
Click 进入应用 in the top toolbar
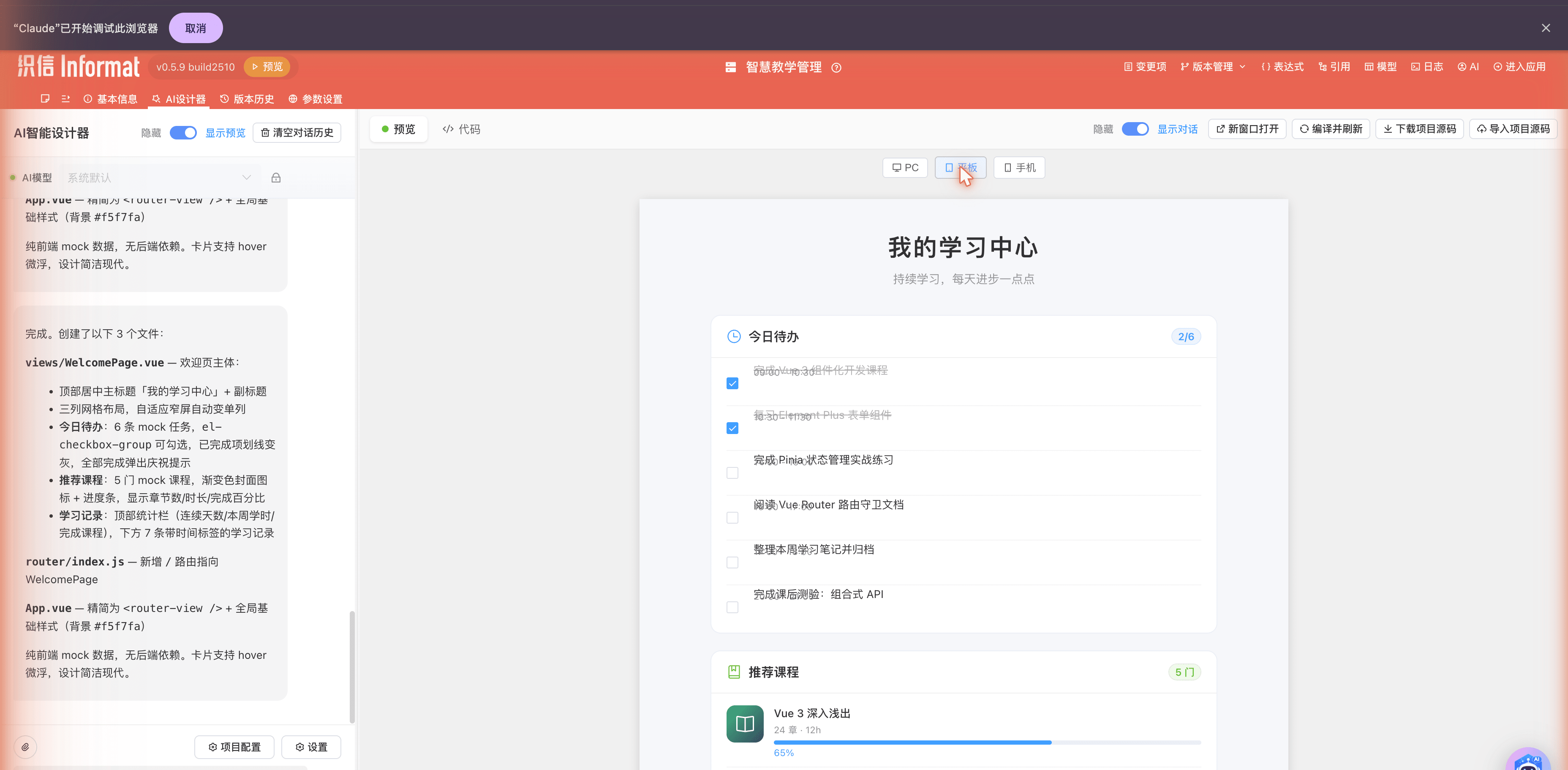click(1519, 67)
